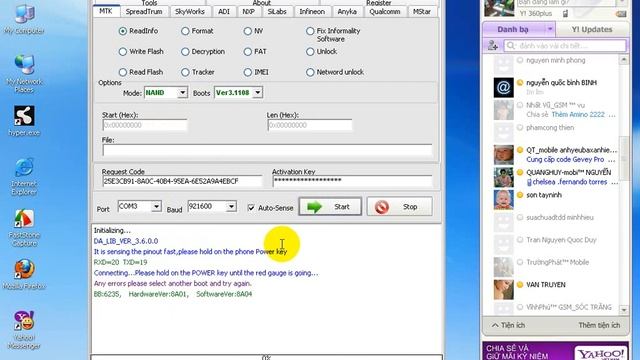
Task: Select Decryption radio option
Action: 185,52
